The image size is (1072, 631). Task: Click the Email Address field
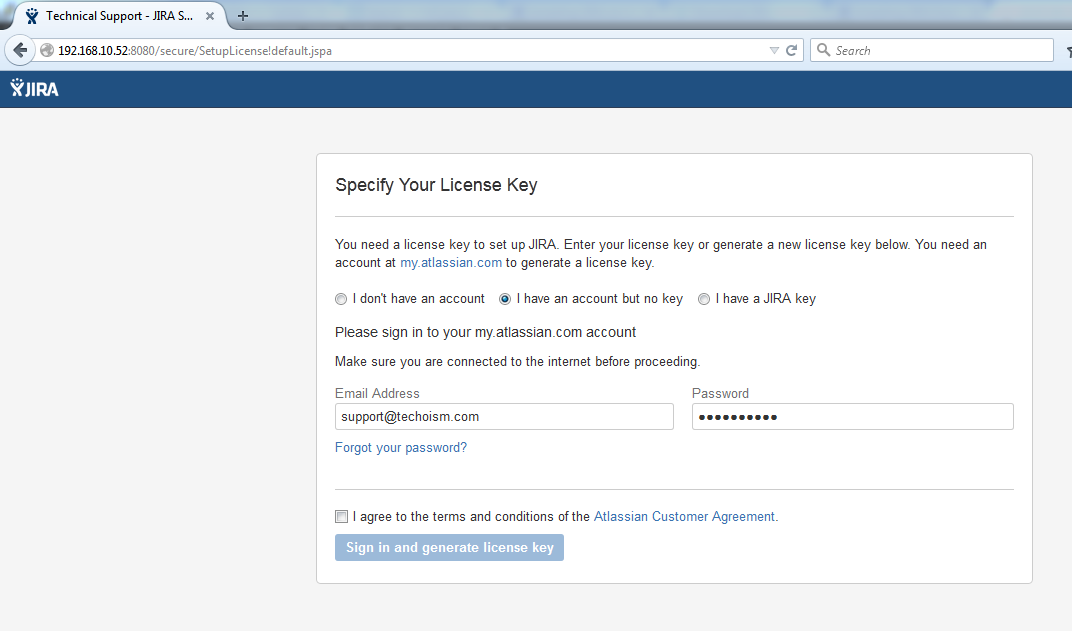(504, 416)
